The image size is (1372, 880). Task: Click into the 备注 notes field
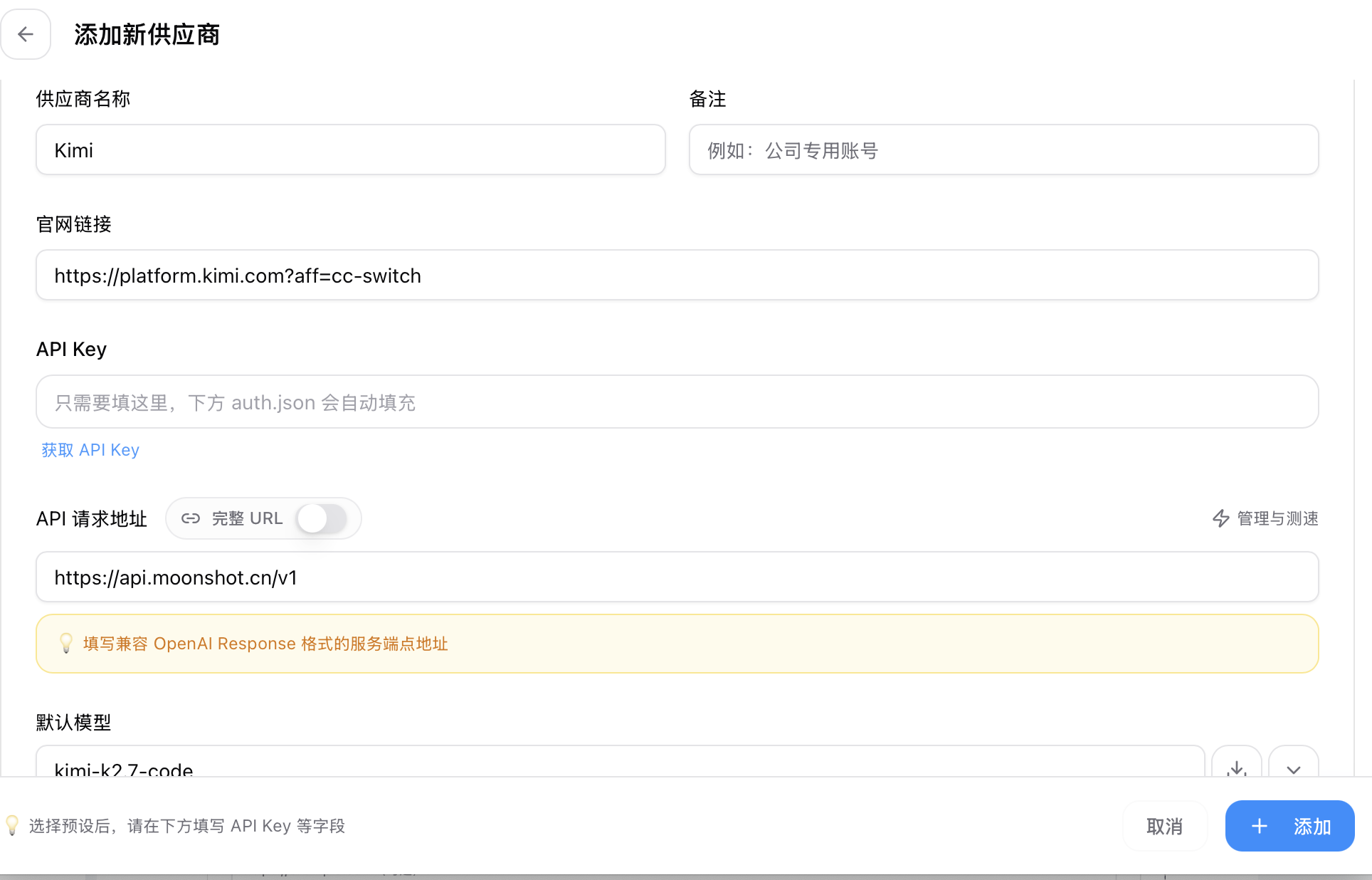pyautogui.click(x=1003, y=150)
